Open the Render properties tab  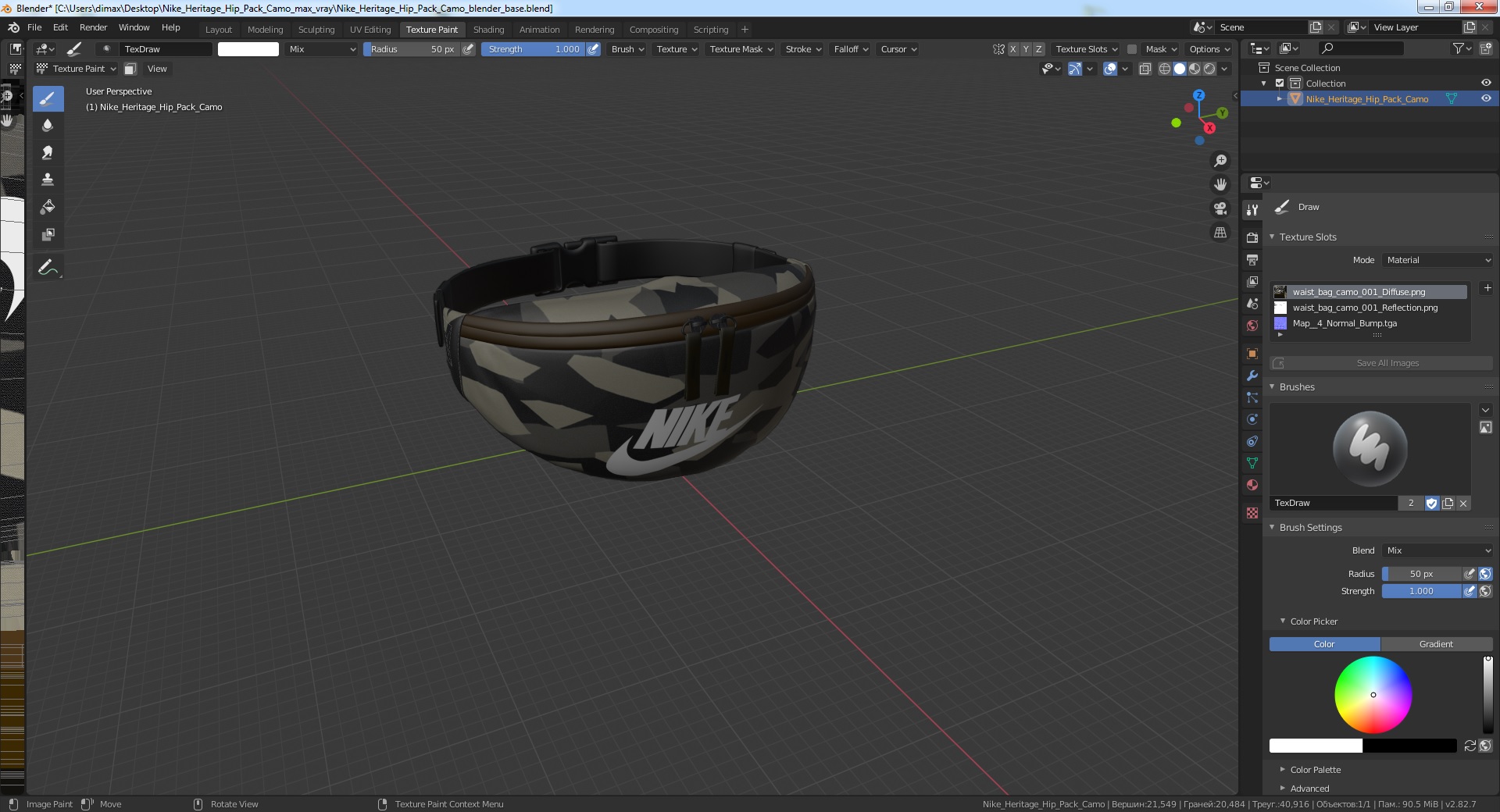pos(1252,237)
